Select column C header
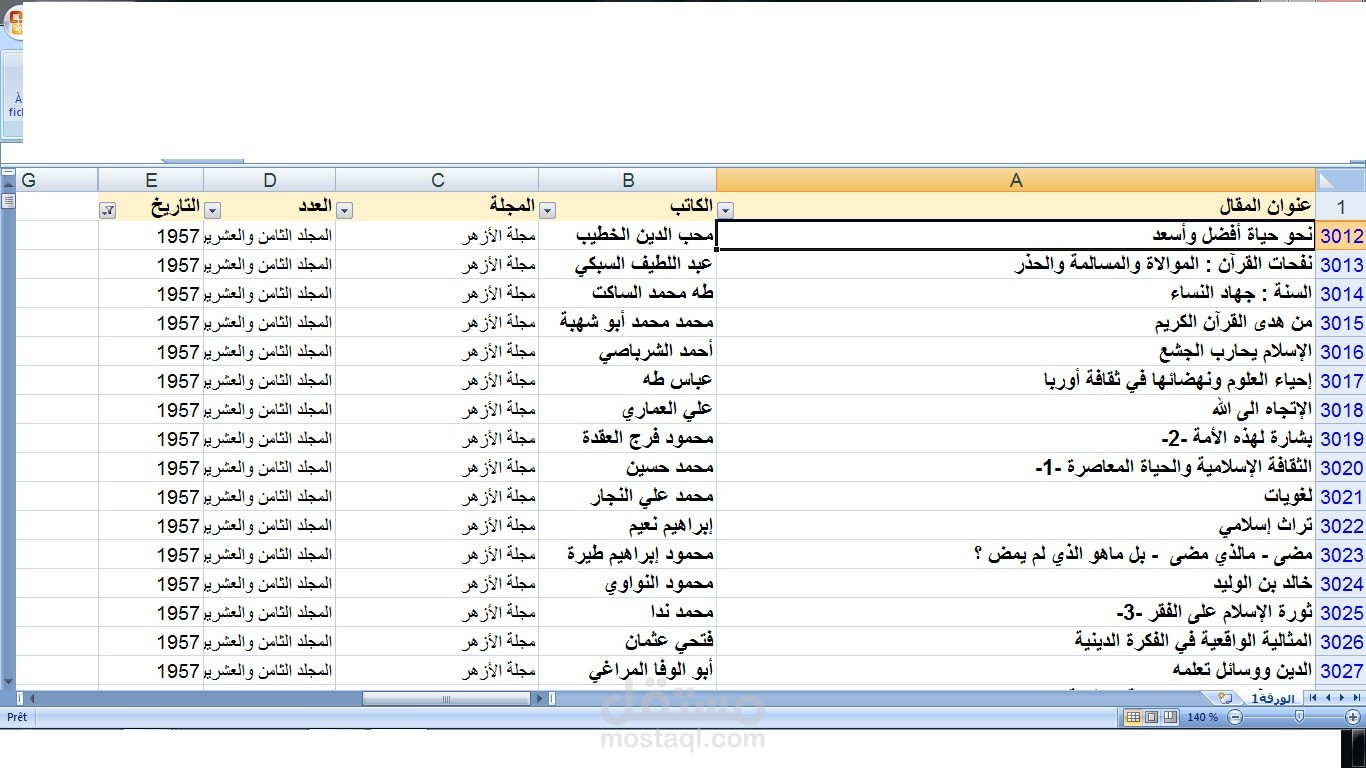The height and width of the screenshot is (768, 1366). point(437,180)
